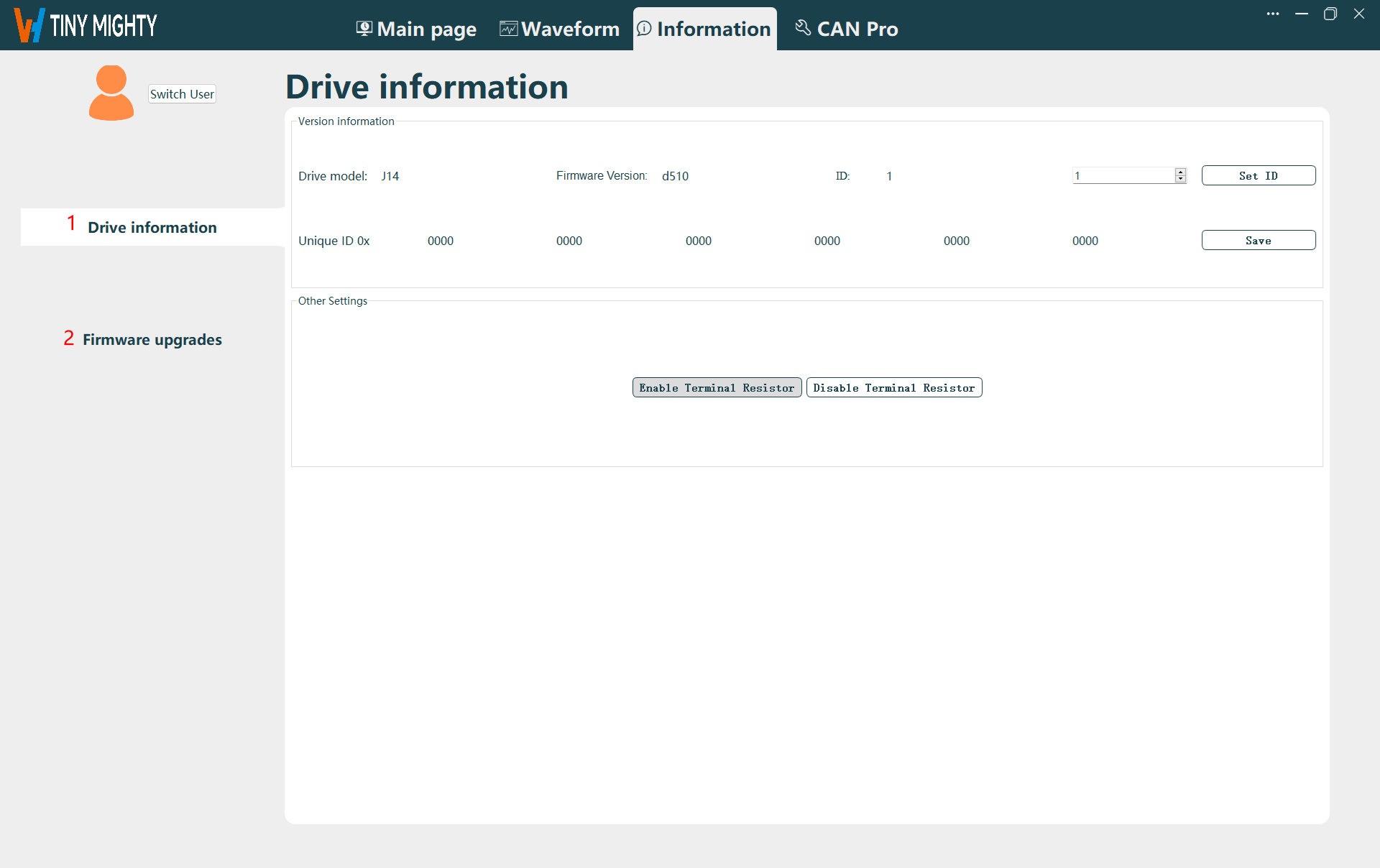Open the three-dots more options menu
The width and height of the screenshot is (1380, 868).
(x=1273, y=14)
